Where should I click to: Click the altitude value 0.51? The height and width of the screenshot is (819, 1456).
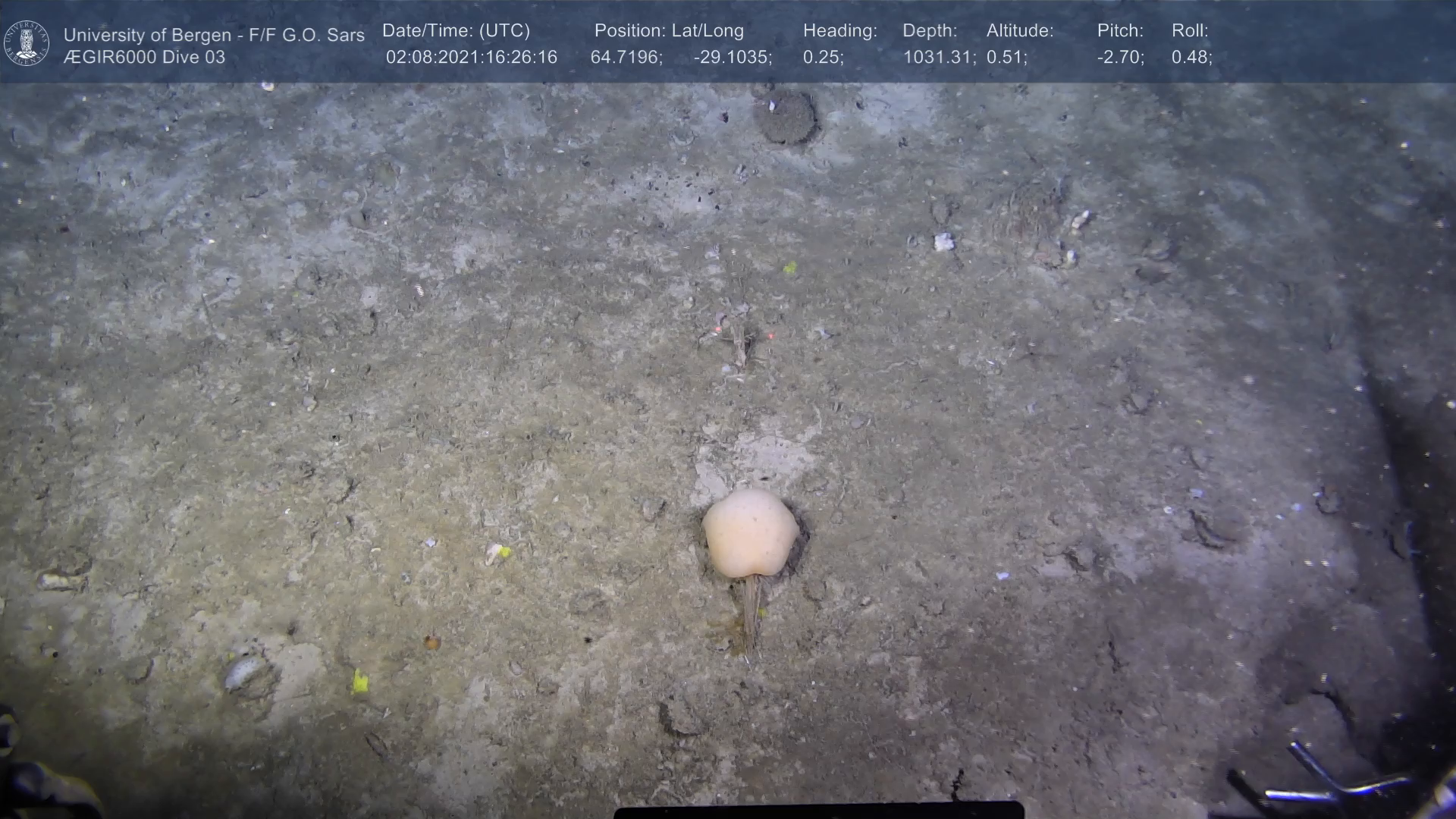(x=1006, y=58)
